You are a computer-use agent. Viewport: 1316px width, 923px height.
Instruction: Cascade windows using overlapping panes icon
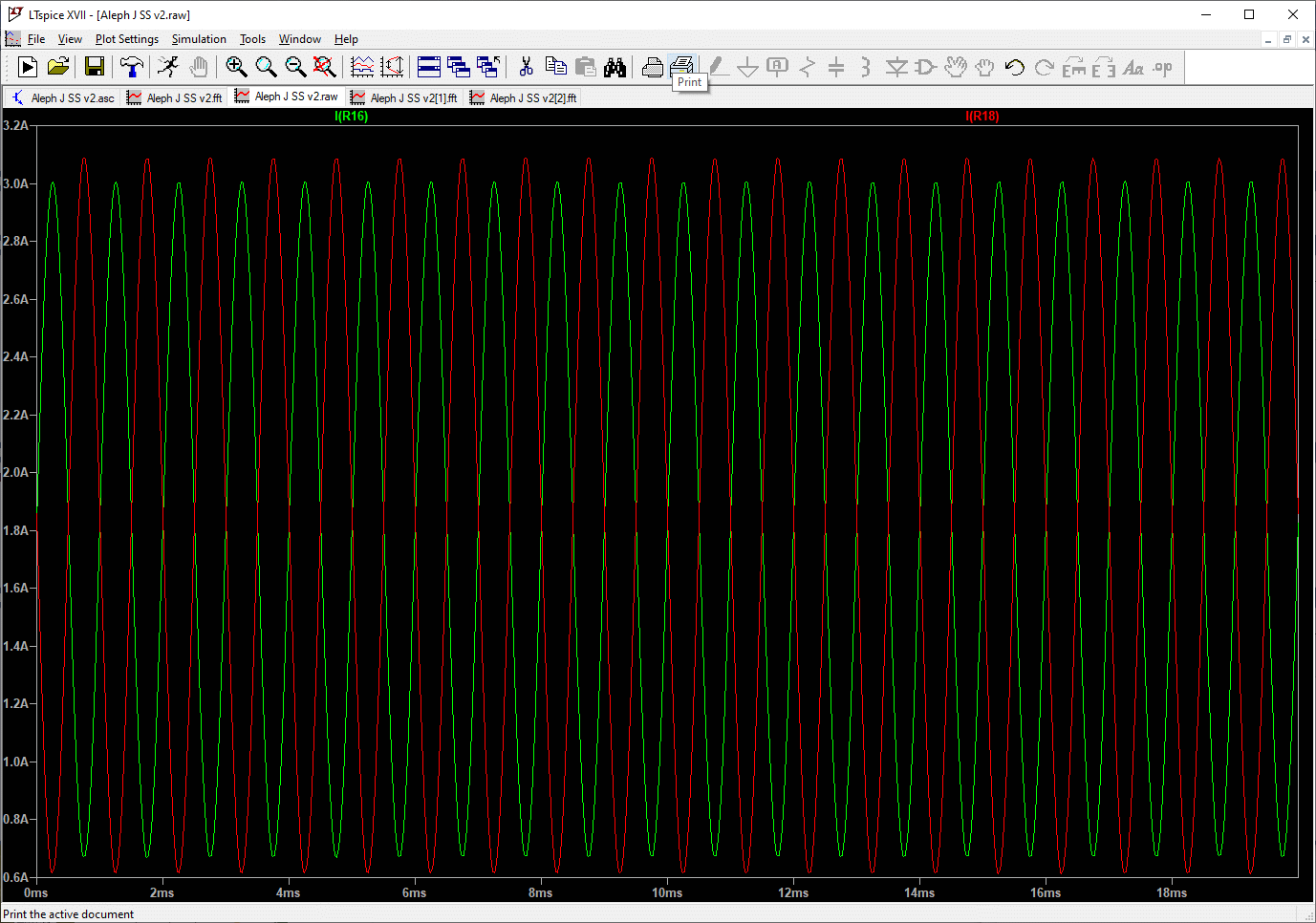click(459, 67)
